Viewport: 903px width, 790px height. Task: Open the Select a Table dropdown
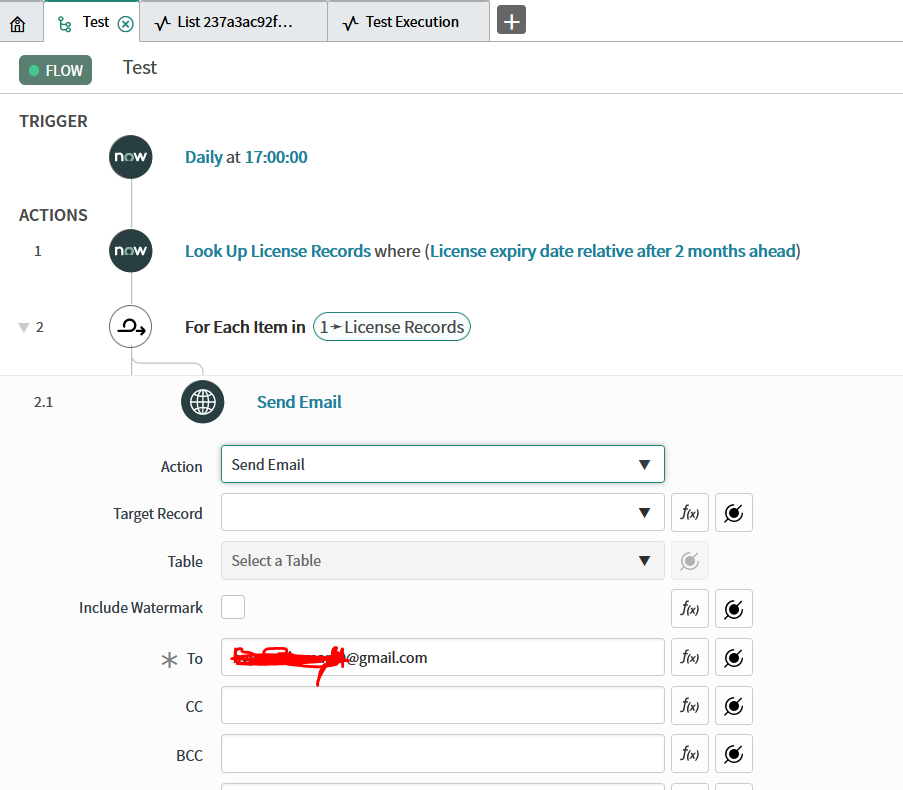[442, 560]
